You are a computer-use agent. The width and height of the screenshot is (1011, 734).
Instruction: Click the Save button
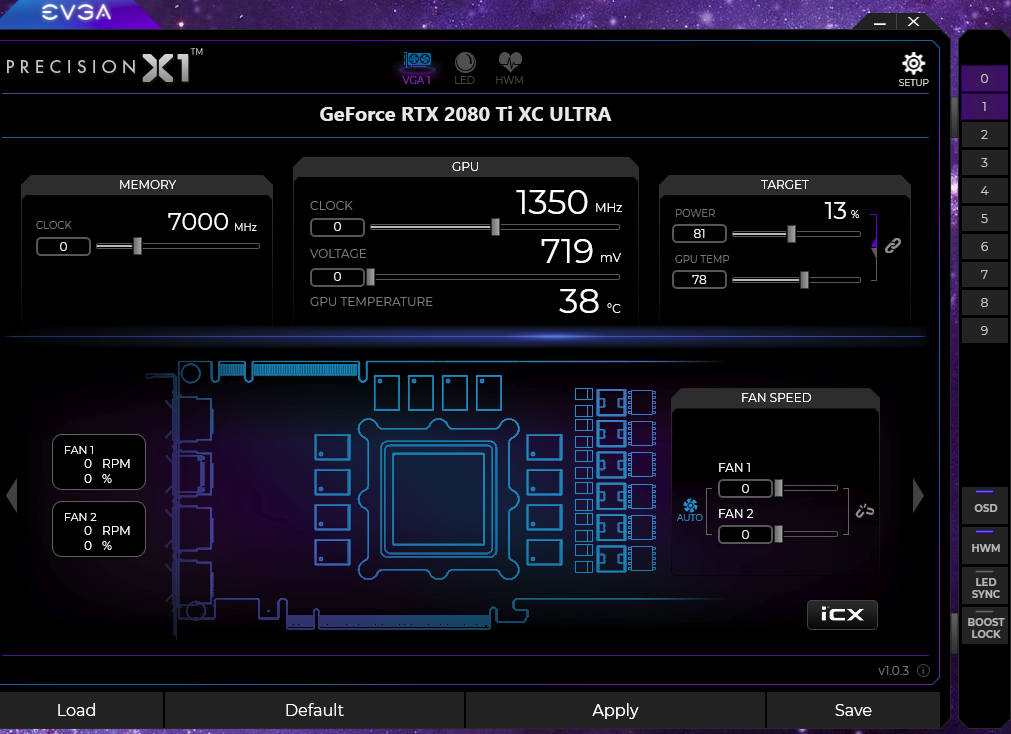(853, 710)
